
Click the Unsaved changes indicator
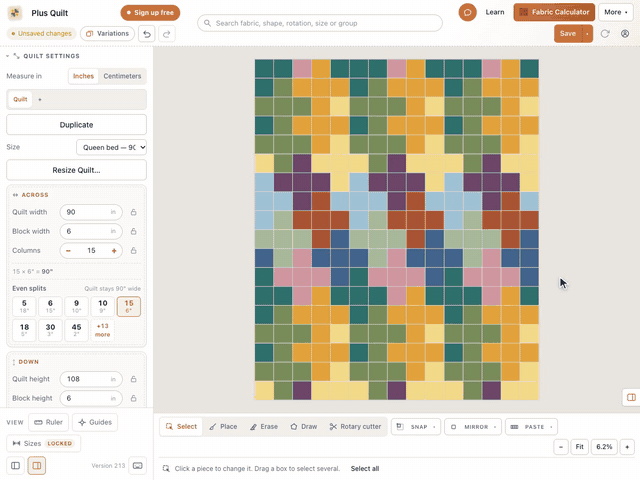click(41, 33)
